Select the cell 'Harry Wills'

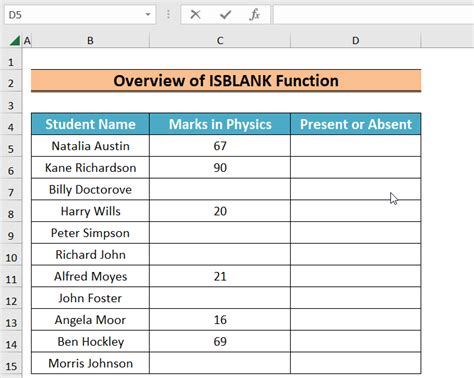[90, 211]
